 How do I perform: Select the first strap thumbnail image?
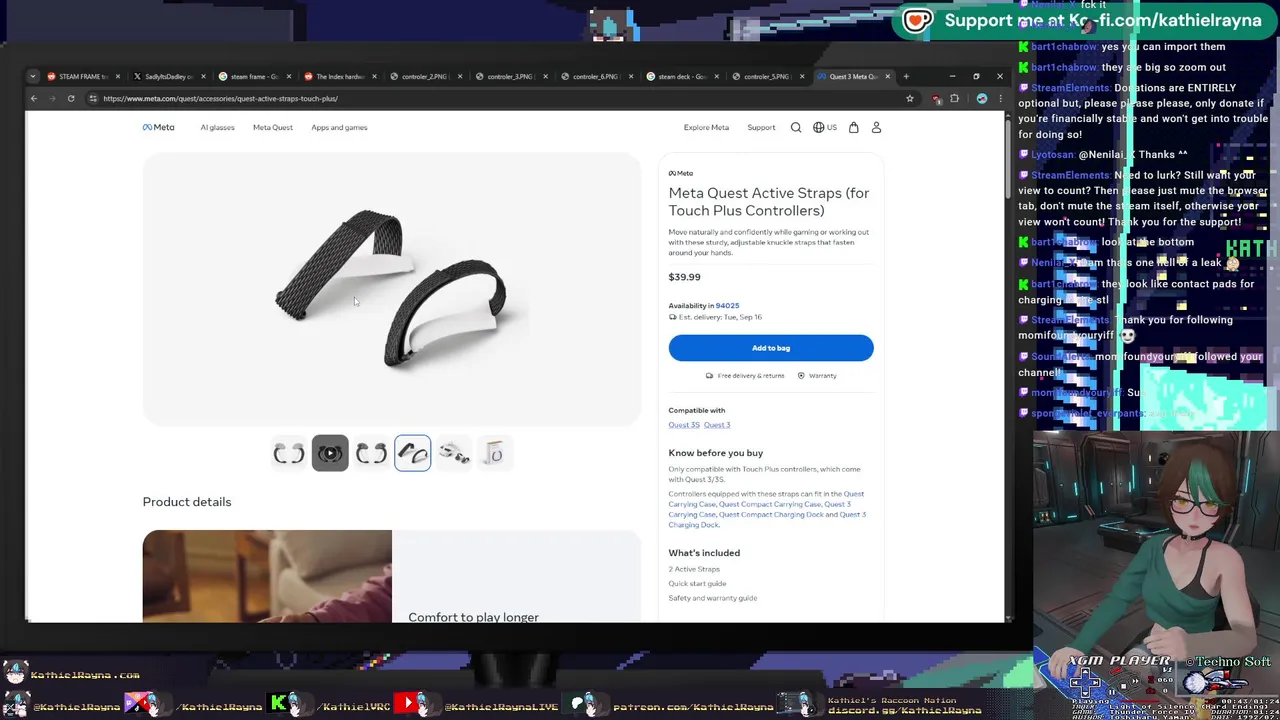coord(288,454)
